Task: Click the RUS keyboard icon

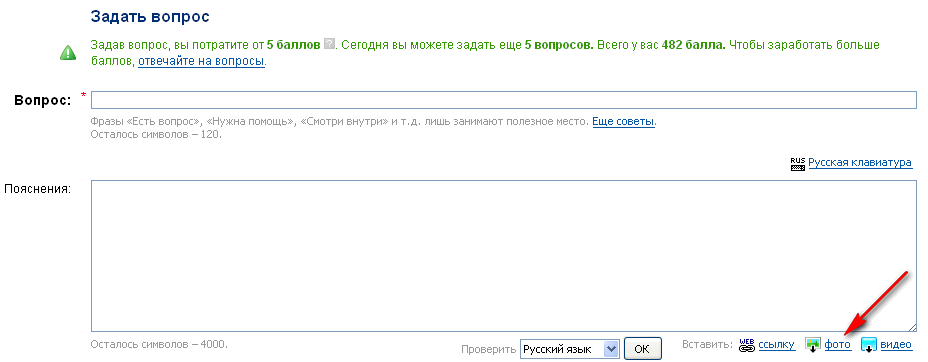Action: tap(798, 164)
